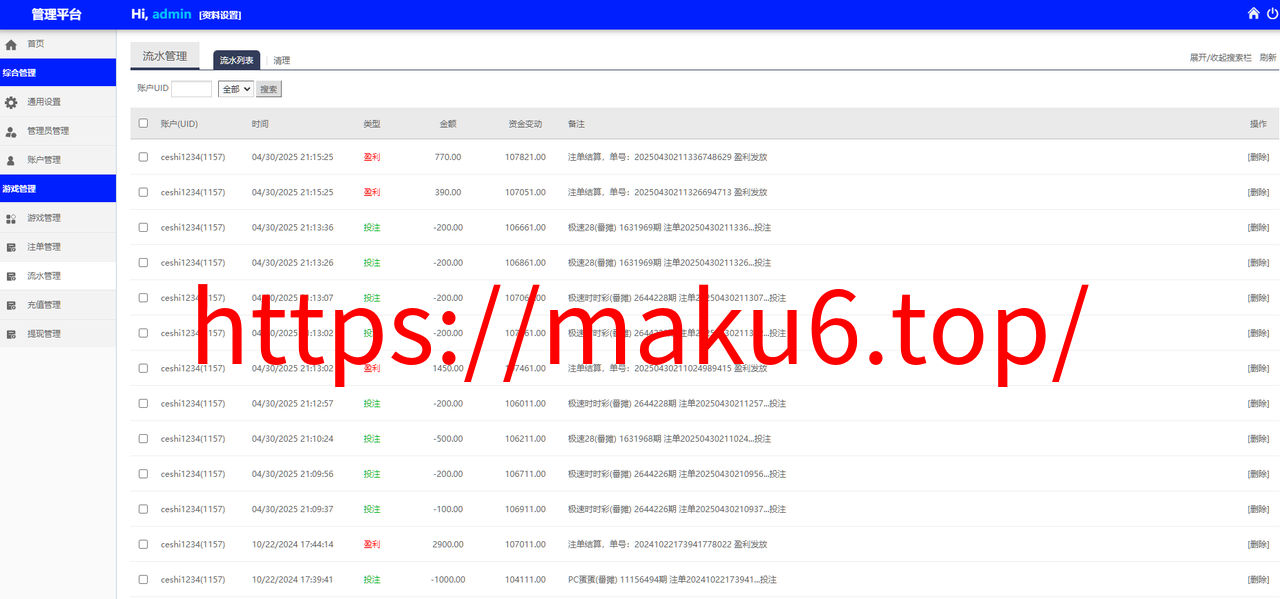Click the 备注 column header
1280x599 pixels.
[576, 124]
